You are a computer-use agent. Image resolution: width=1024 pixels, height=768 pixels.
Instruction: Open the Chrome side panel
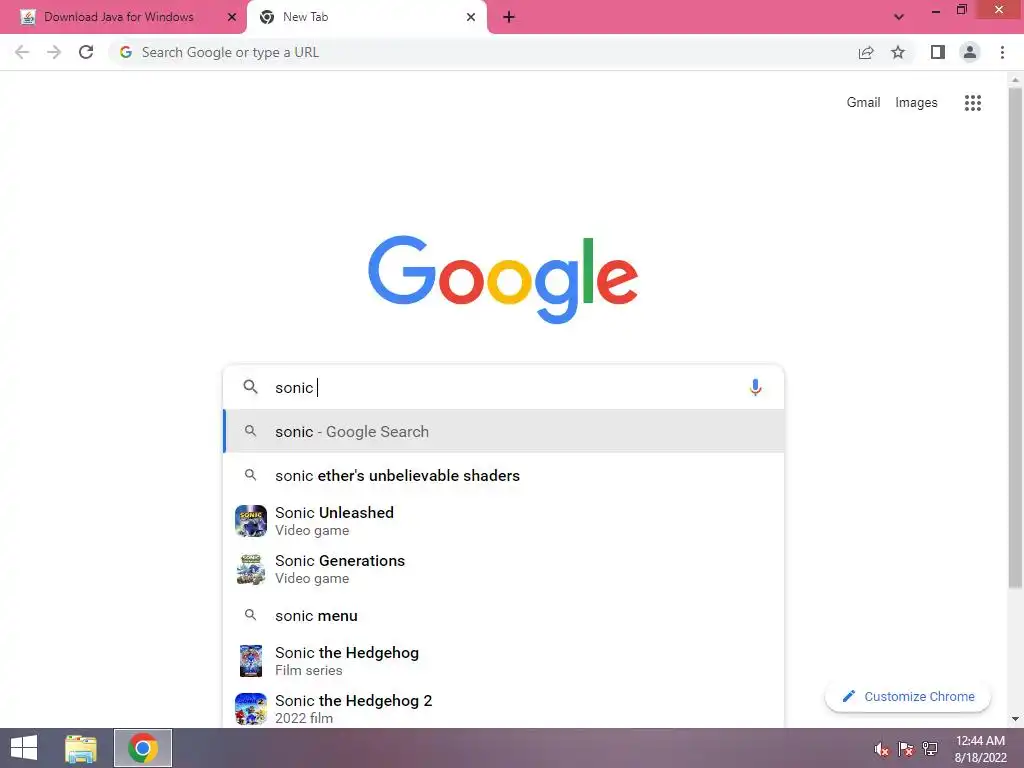[938, 52]
